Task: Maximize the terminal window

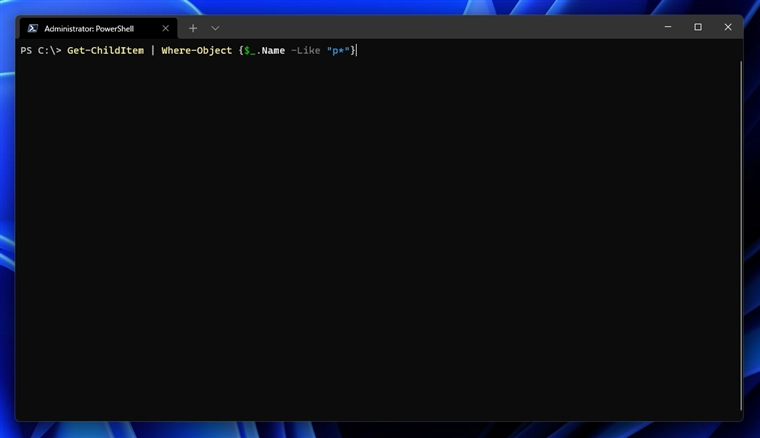Action: click(x=698, y=27)
